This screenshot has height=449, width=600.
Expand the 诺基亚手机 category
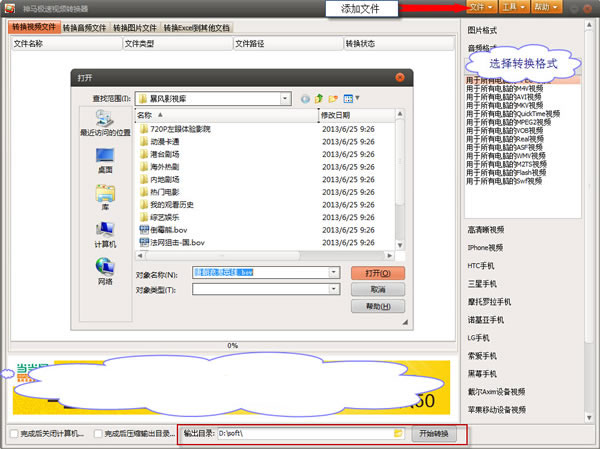[x=486, y=320]
